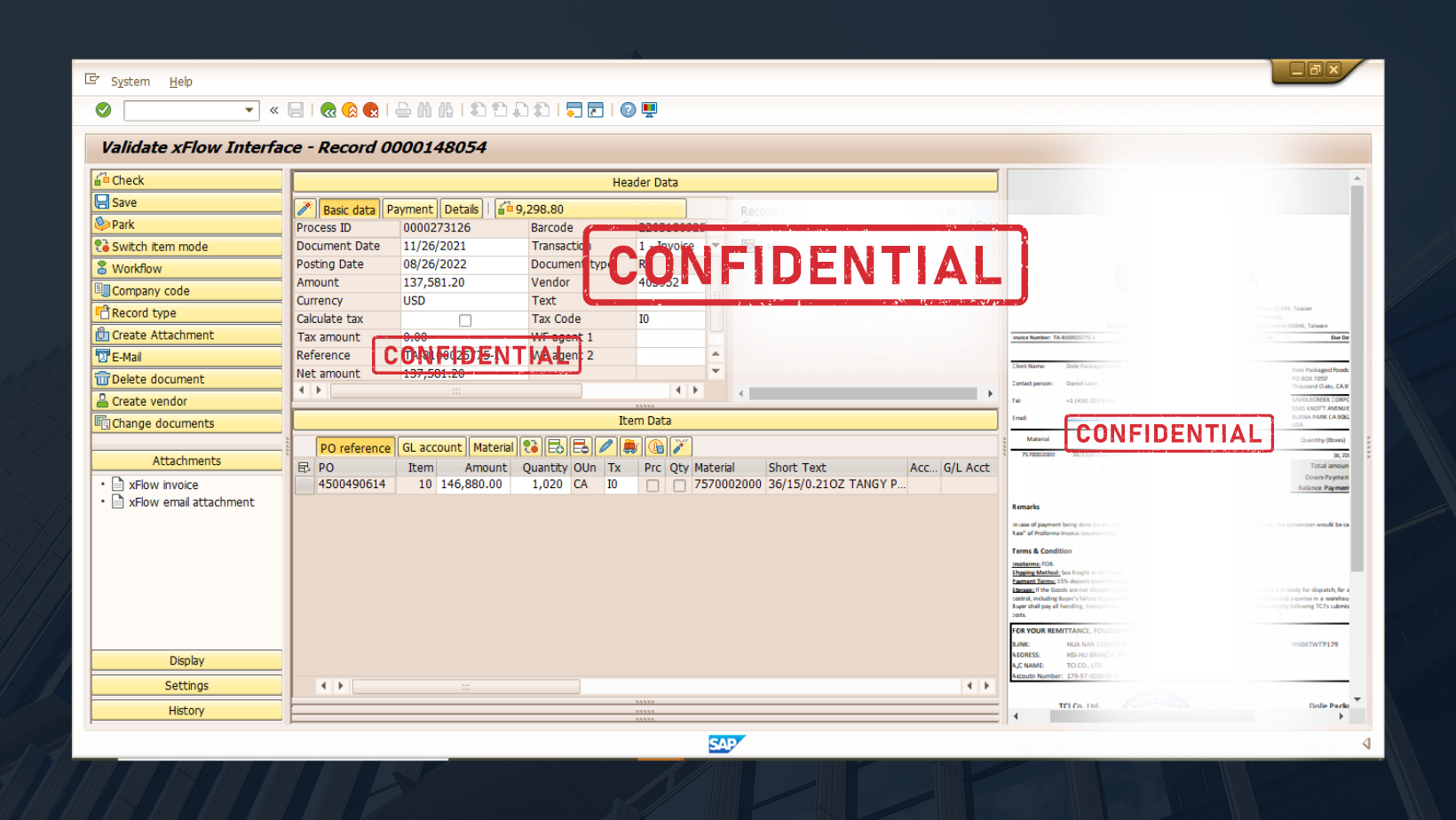Click the orange Exit icon

pyautogui.click(x=350, y=110)
